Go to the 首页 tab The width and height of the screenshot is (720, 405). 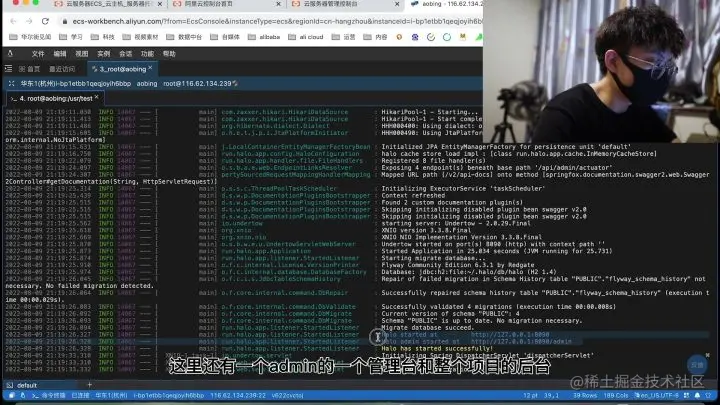[x=29, y=69]
